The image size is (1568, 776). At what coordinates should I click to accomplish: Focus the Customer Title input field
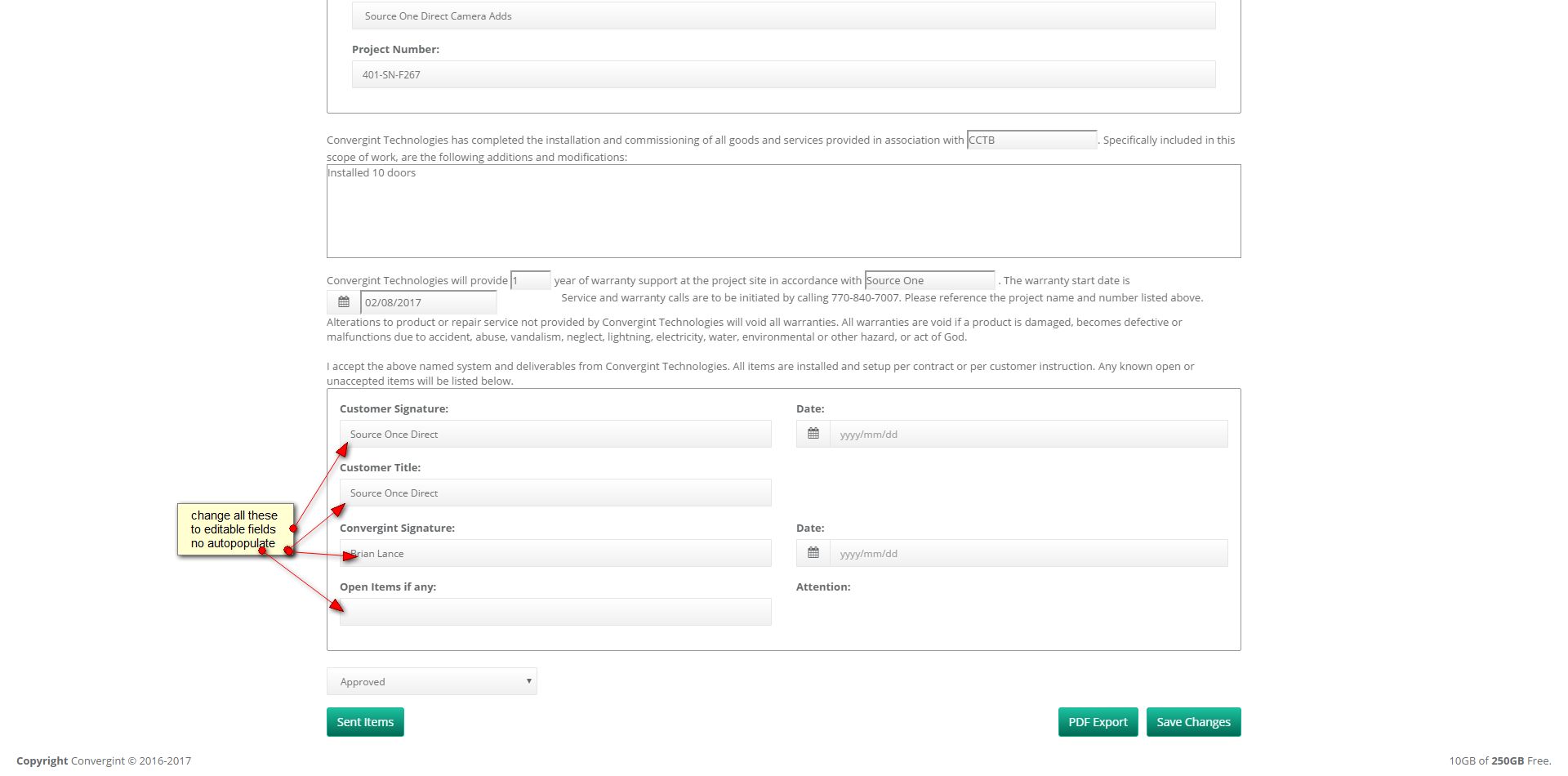[x=555, y=493]
